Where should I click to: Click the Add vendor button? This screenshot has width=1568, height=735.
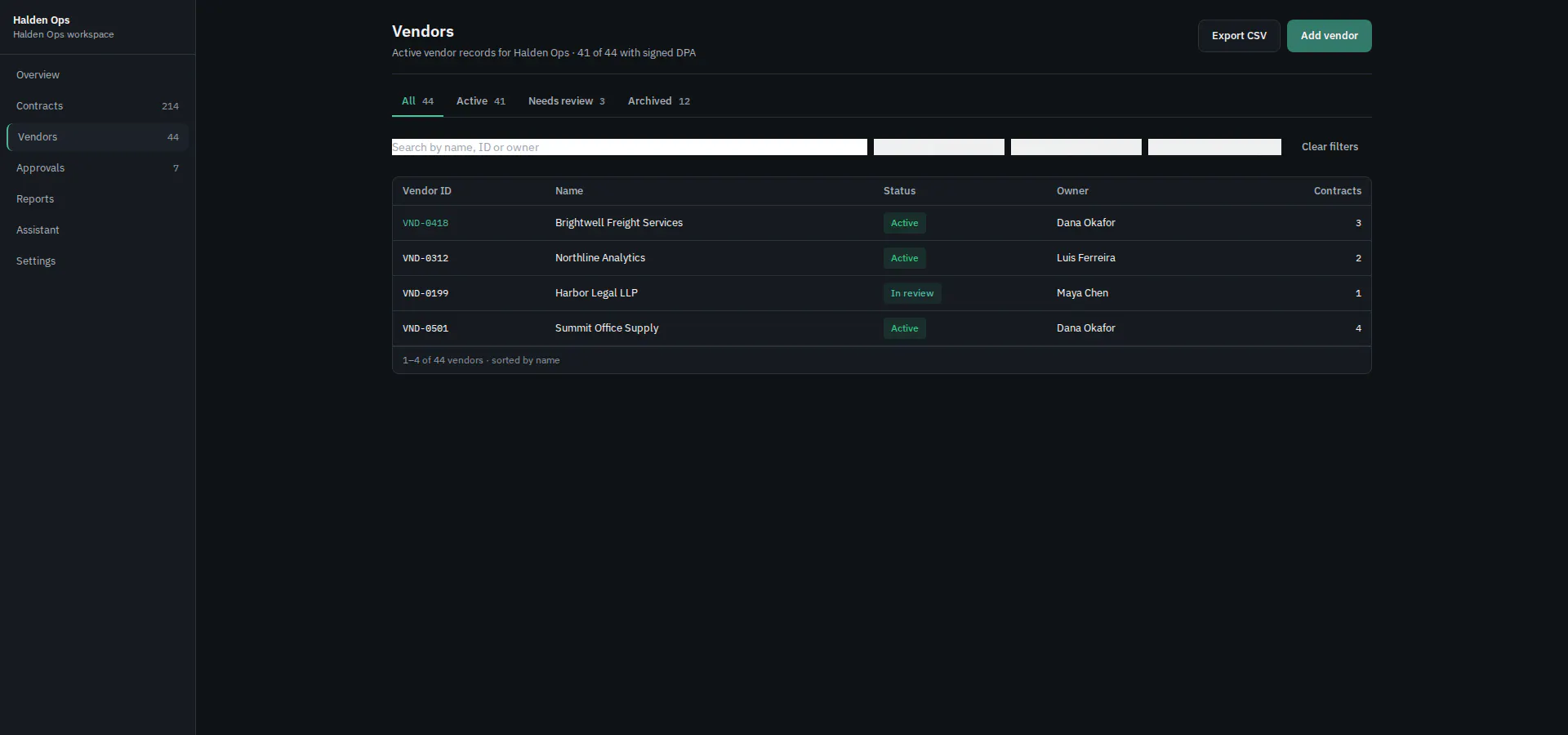coord(1330,36)
